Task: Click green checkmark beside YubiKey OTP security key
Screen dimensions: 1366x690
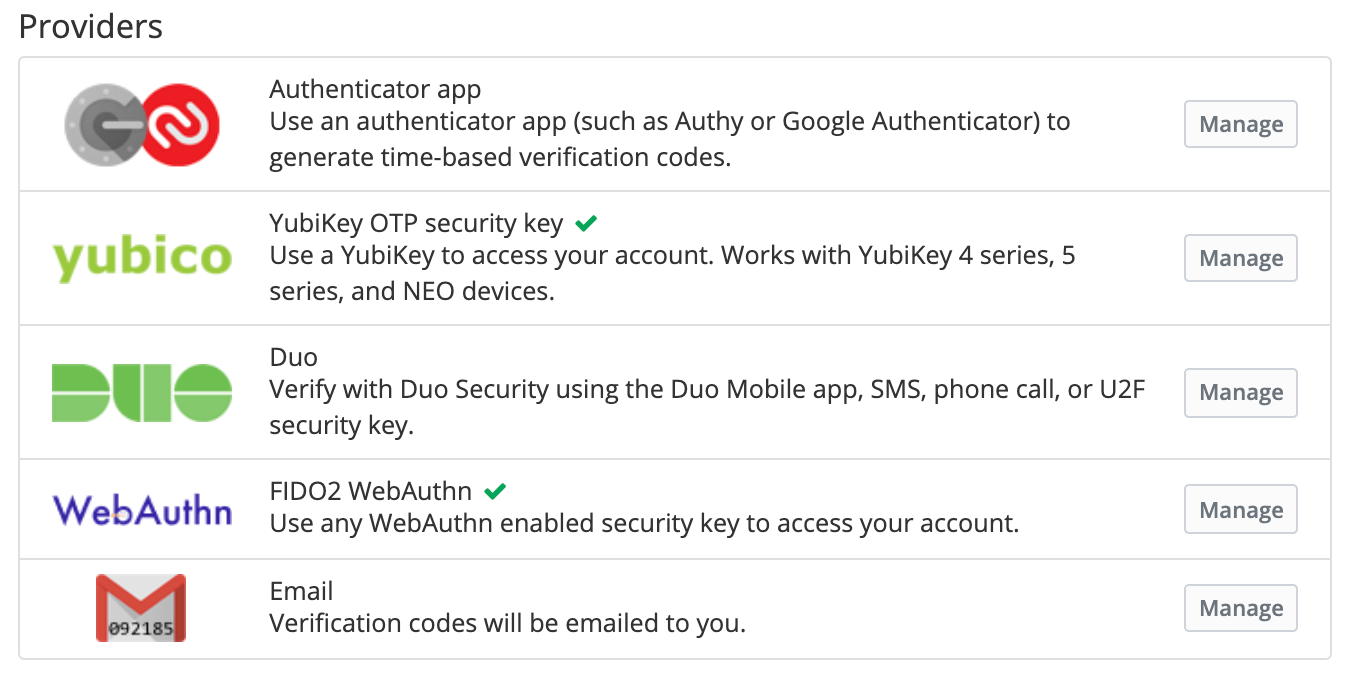Action: coord(587,223)
